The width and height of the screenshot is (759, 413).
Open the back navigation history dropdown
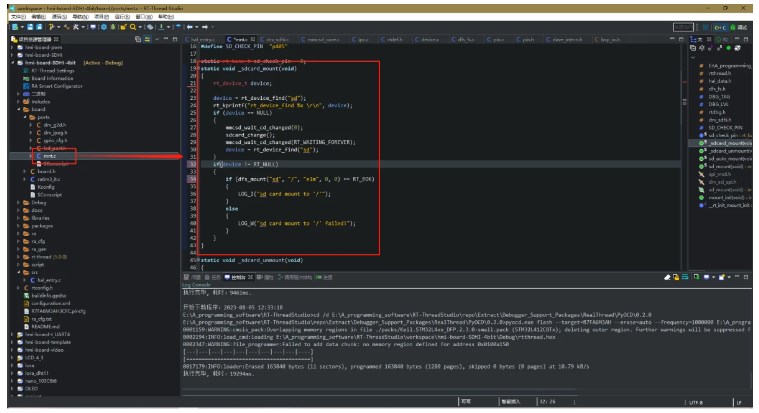(x=197, y=27)
